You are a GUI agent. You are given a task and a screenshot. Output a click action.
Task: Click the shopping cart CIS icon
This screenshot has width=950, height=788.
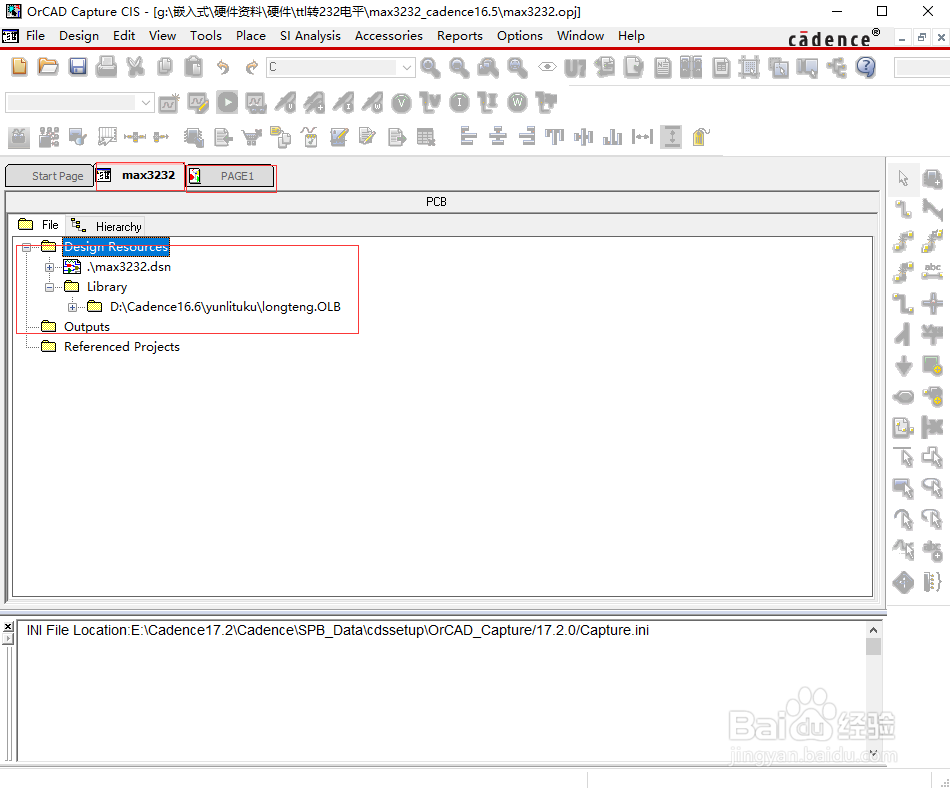251,137
